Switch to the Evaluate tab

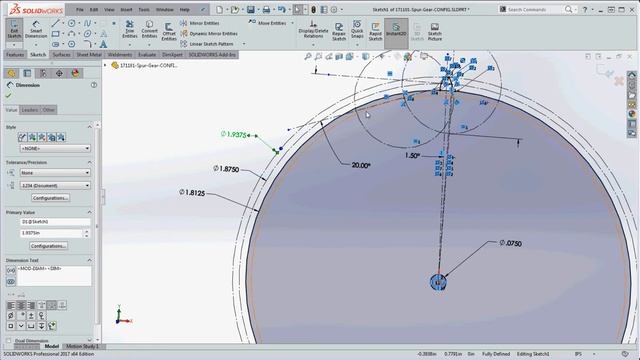[147, 55]
